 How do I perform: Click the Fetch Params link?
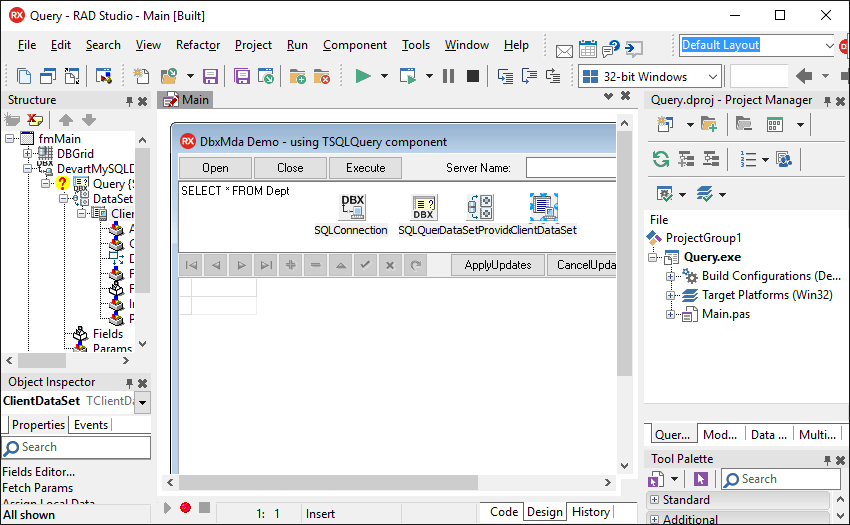(x=37, y=488)
